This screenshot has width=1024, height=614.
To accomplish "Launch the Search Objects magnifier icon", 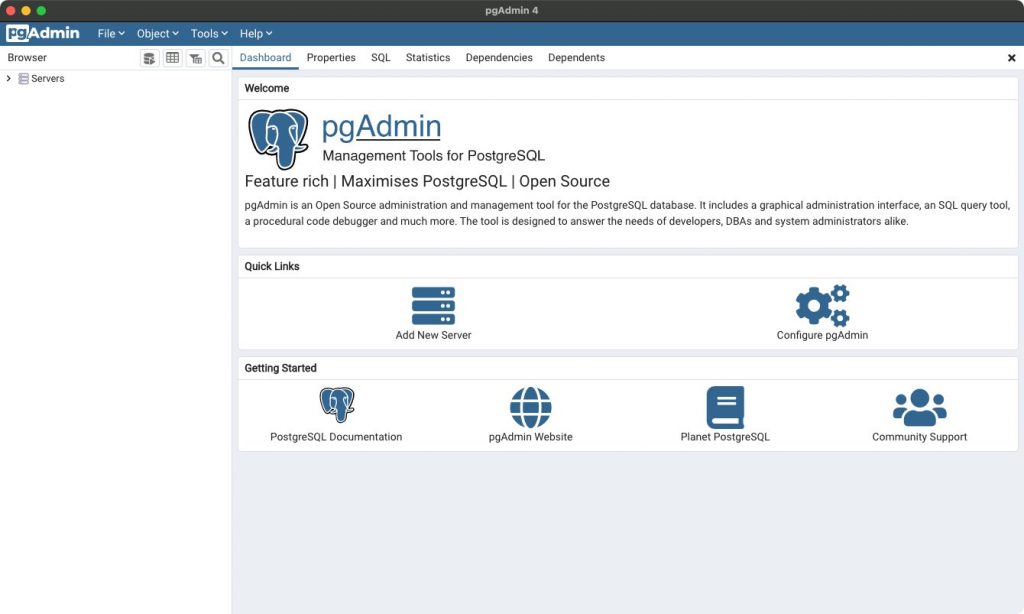I will (217, 58).
